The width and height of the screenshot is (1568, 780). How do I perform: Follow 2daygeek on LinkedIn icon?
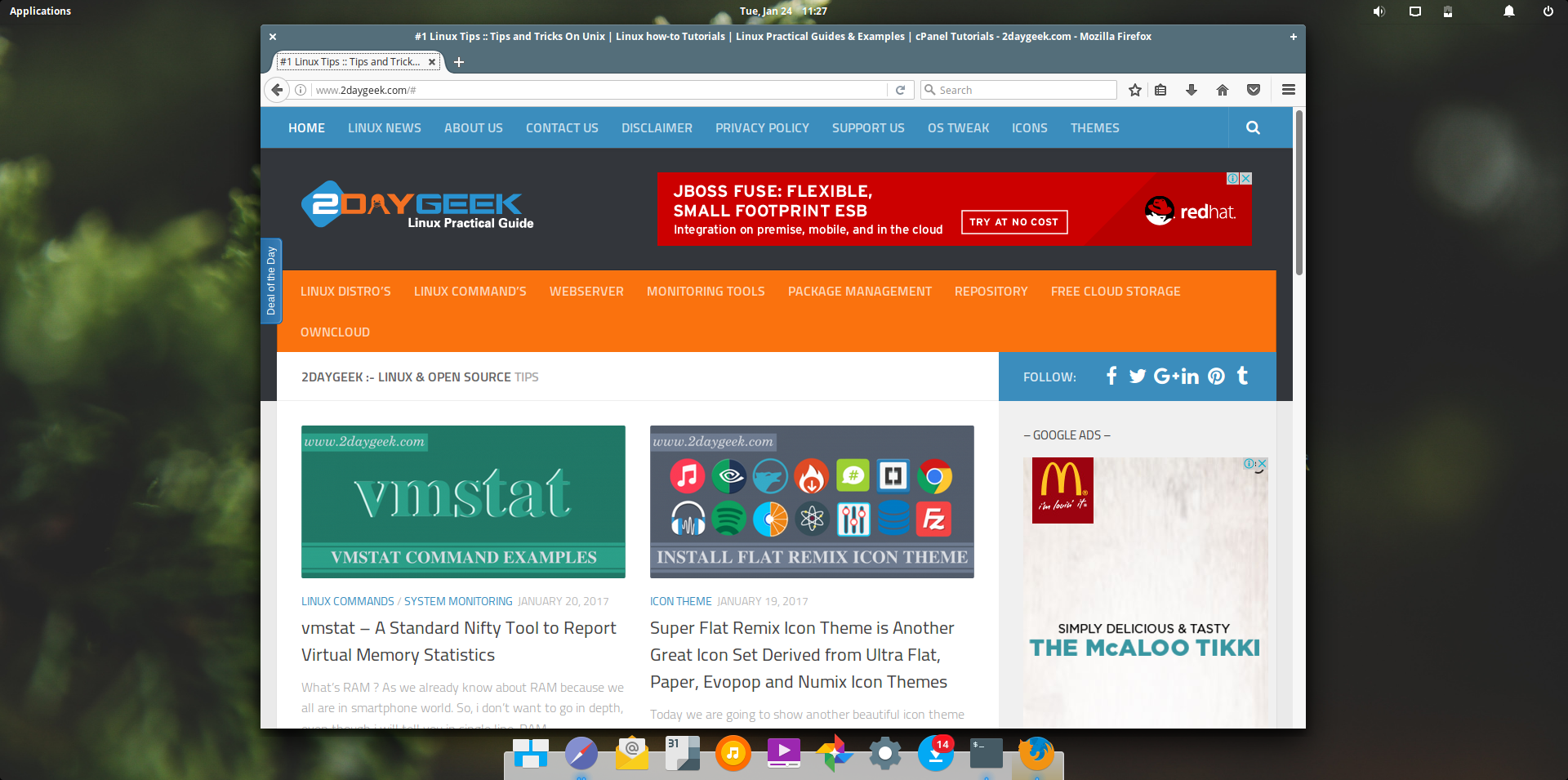pos(1190,376)
